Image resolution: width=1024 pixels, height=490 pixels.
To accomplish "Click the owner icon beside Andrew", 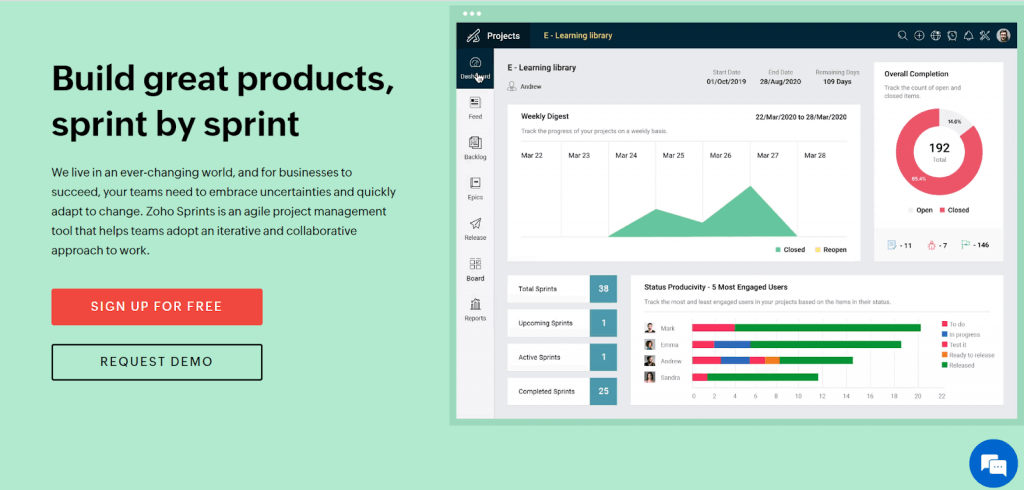I will pos(512,86).
